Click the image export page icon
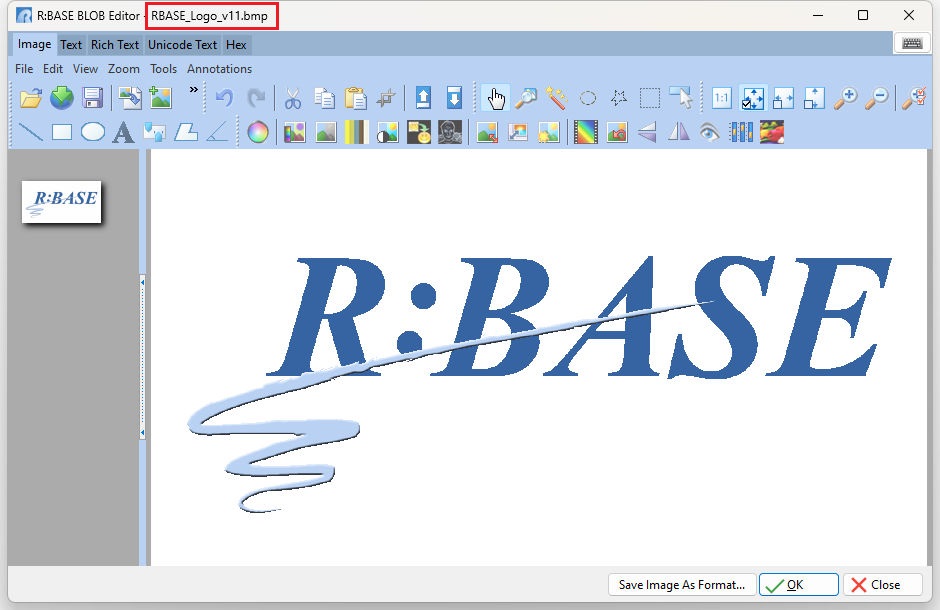940x610 pixels. pos(129,98)
